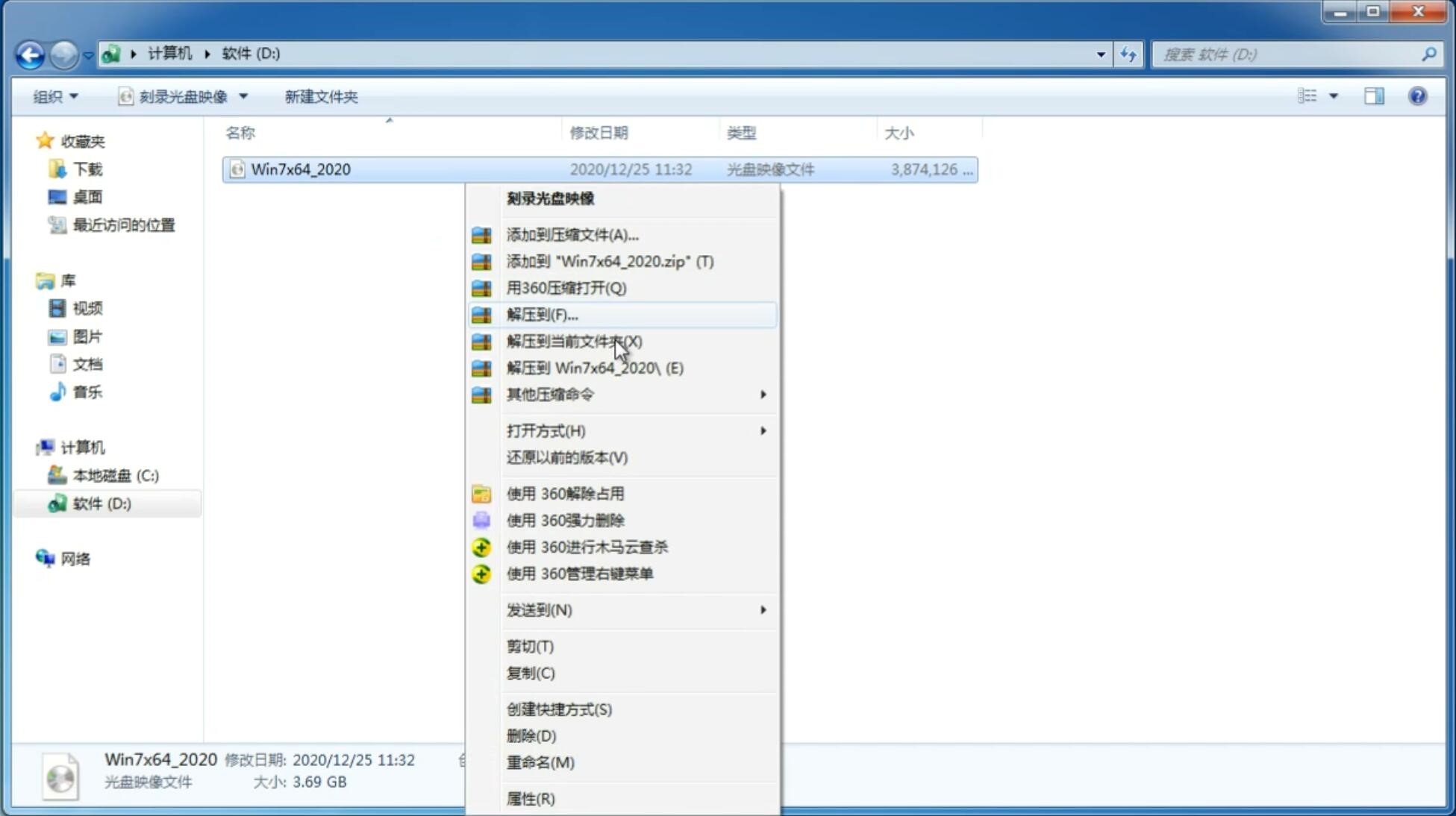Select Win7x64_2020 ISO file thumbnail
Viewport: 1456px width, 816px height.
(236, 168)
